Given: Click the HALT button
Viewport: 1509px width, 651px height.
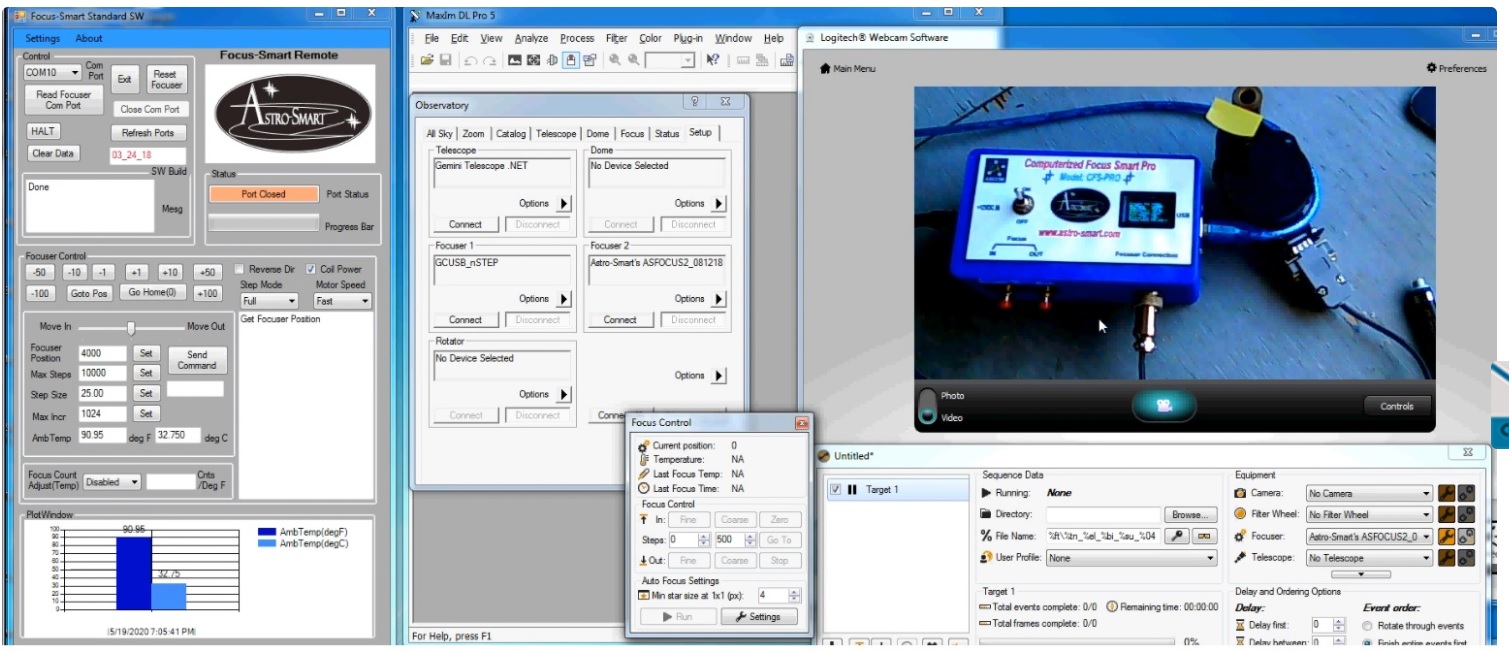Looking at the screenshot, I should pyautogui.click(x=43, y=131).
